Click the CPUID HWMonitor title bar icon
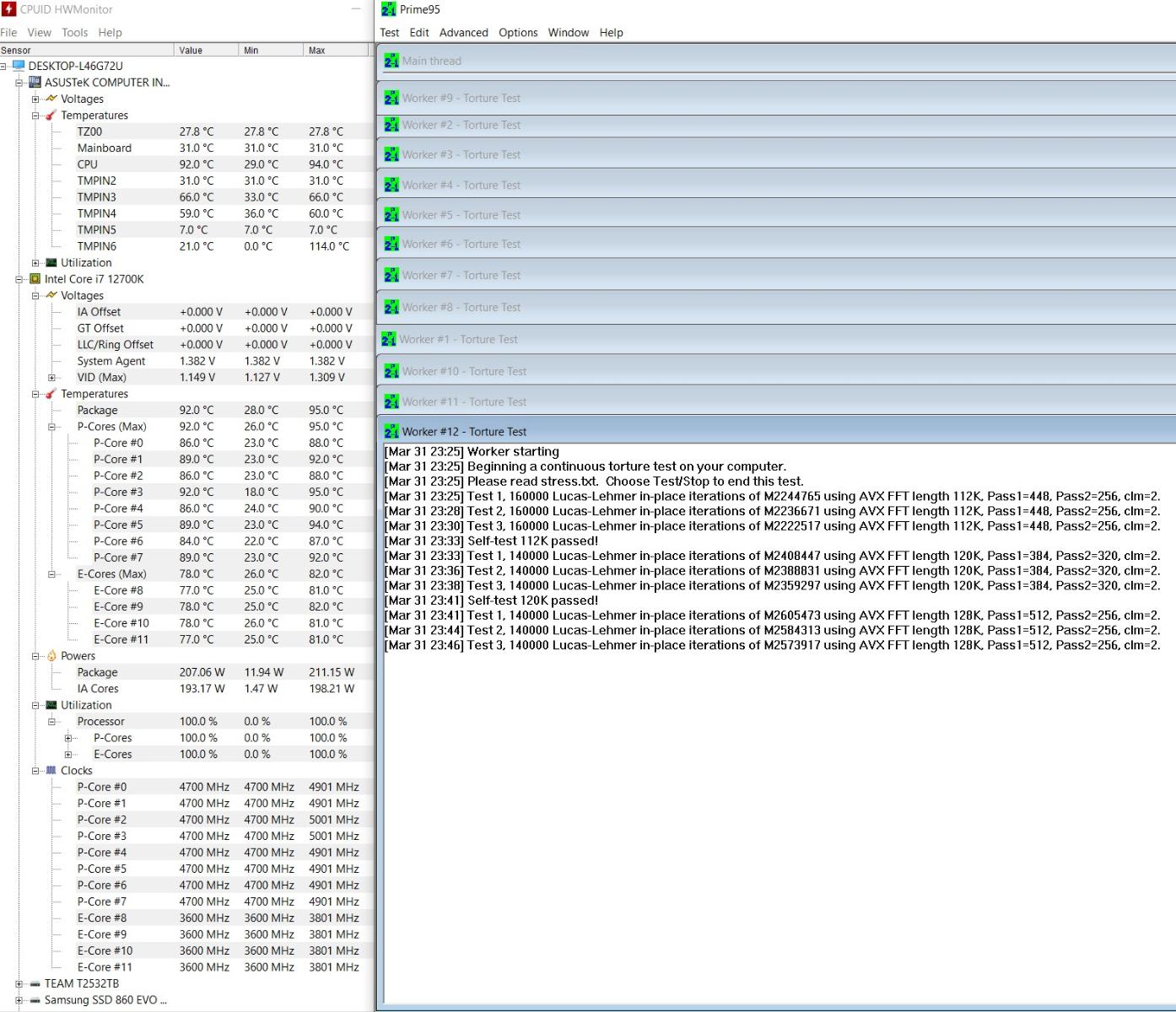The width and height of the screenshot is (1176, 1012). click(8, 9)
